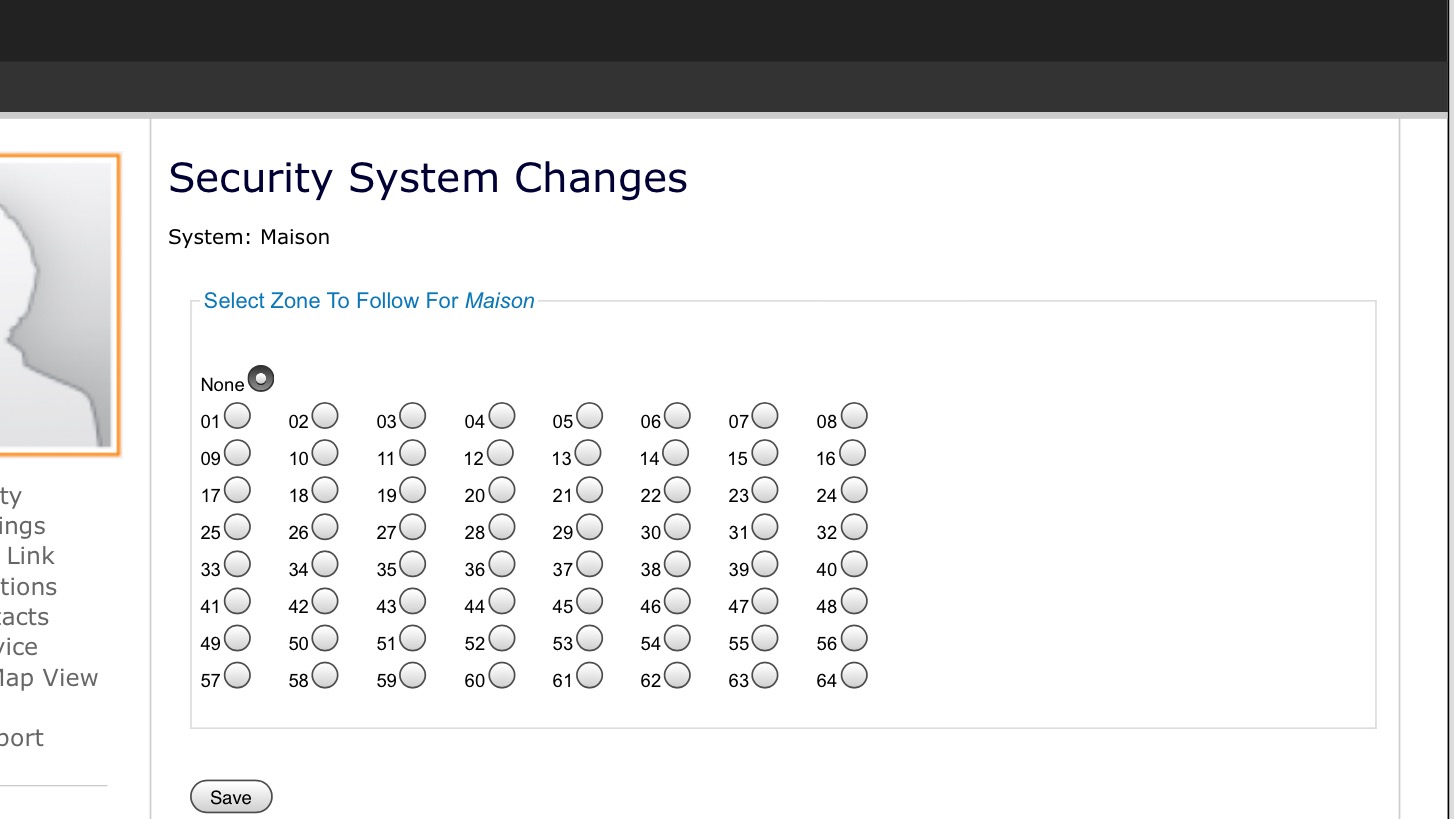This screenshot has width=1454, height=819.
Task: Select zone 01 radio button
Action: (237, 416)
